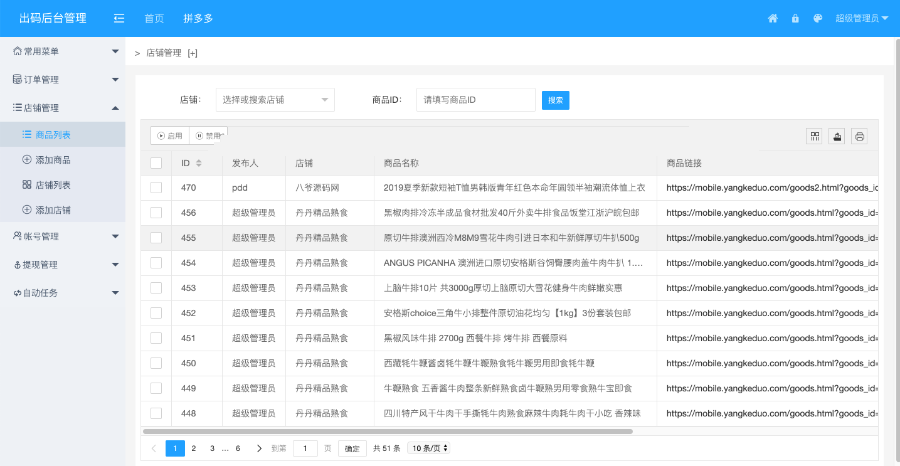900x466 pixels.
Task: Click the 禁用 button in table toolbar
Action: 208,136
